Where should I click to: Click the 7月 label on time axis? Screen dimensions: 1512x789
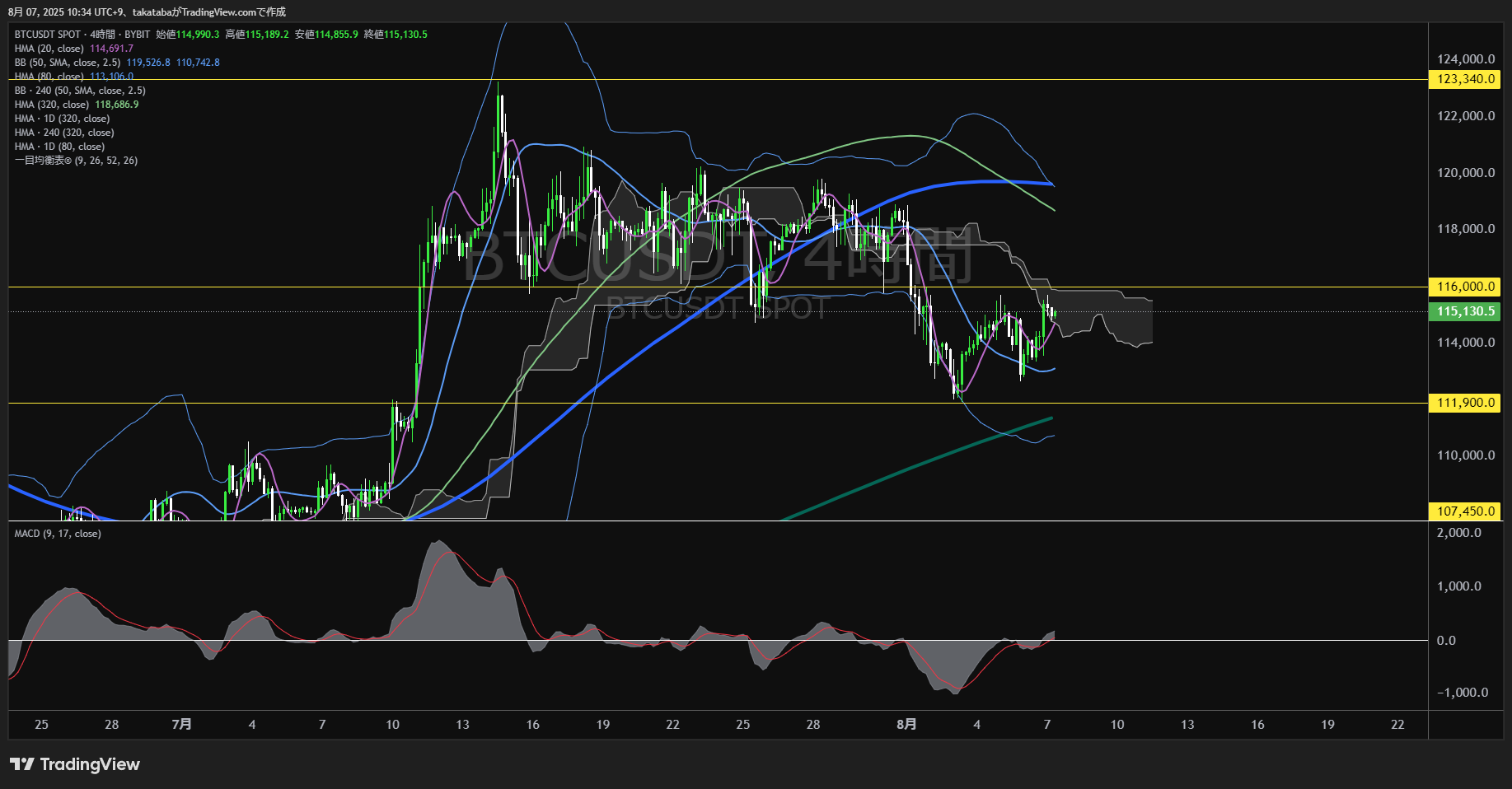click(181, 724)
